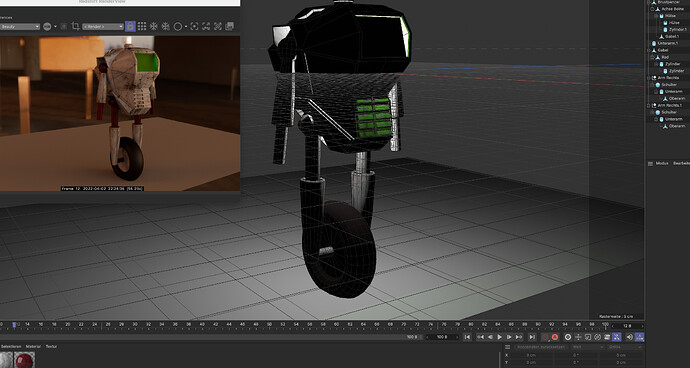
Task: Collapse the Rad tree node
Action: point(652,57)
